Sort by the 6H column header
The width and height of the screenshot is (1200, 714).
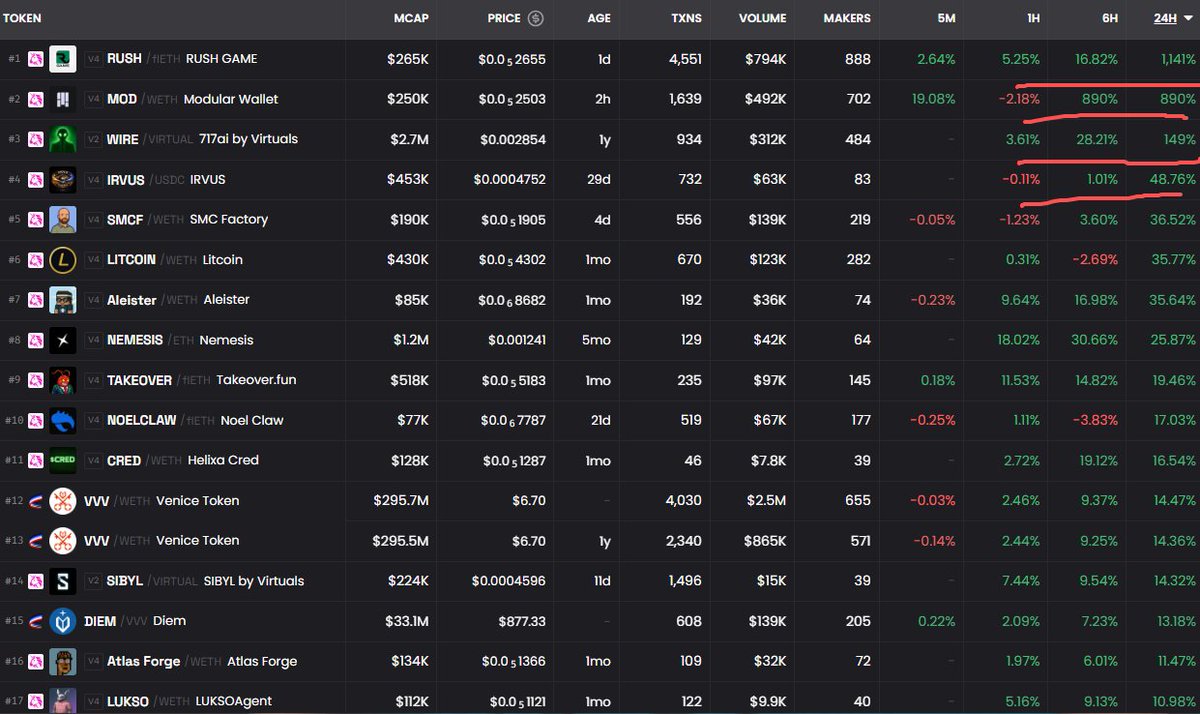(x=1108, y=18)
